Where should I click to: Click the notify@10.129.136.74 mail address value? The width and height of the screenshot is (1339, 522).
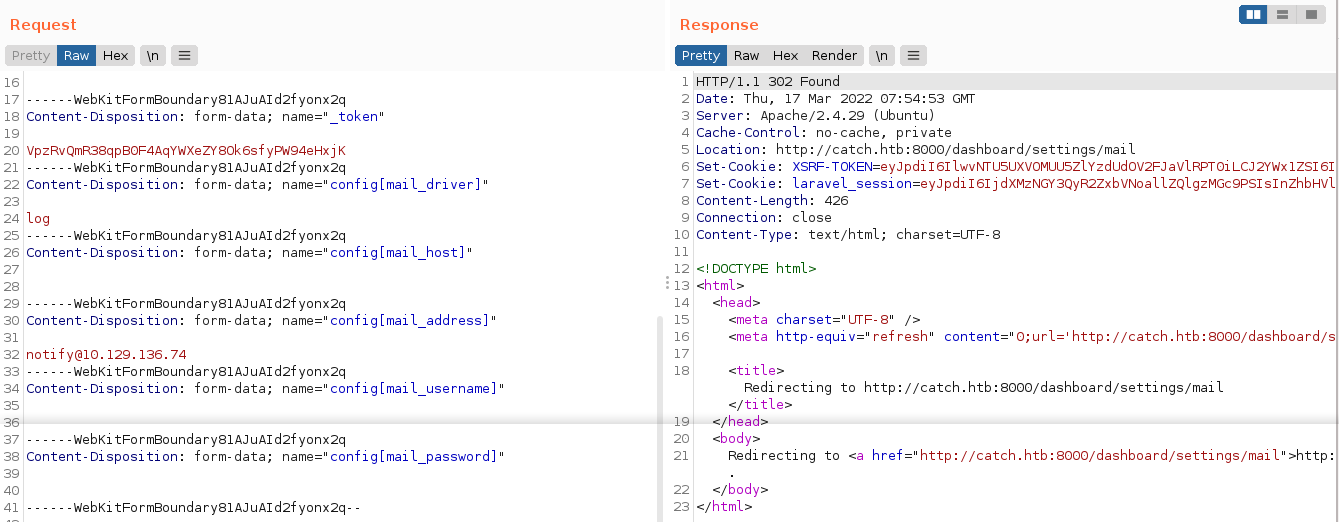click(x=106, y=355)
